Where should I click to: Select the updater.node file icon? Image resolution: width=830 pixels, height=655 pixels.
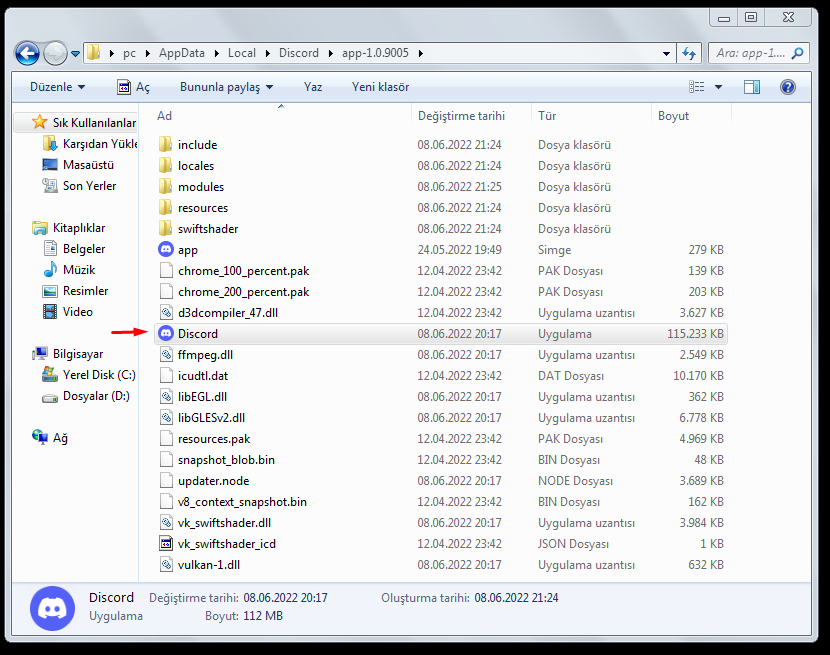coord(166,481)
